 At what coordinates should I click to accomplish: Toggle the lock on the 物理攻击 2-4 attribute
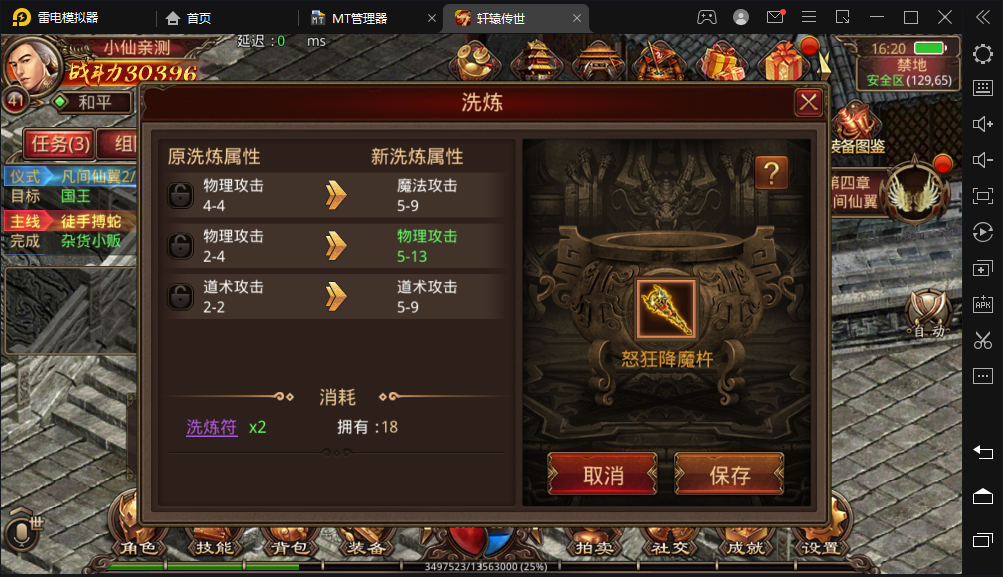180,246
